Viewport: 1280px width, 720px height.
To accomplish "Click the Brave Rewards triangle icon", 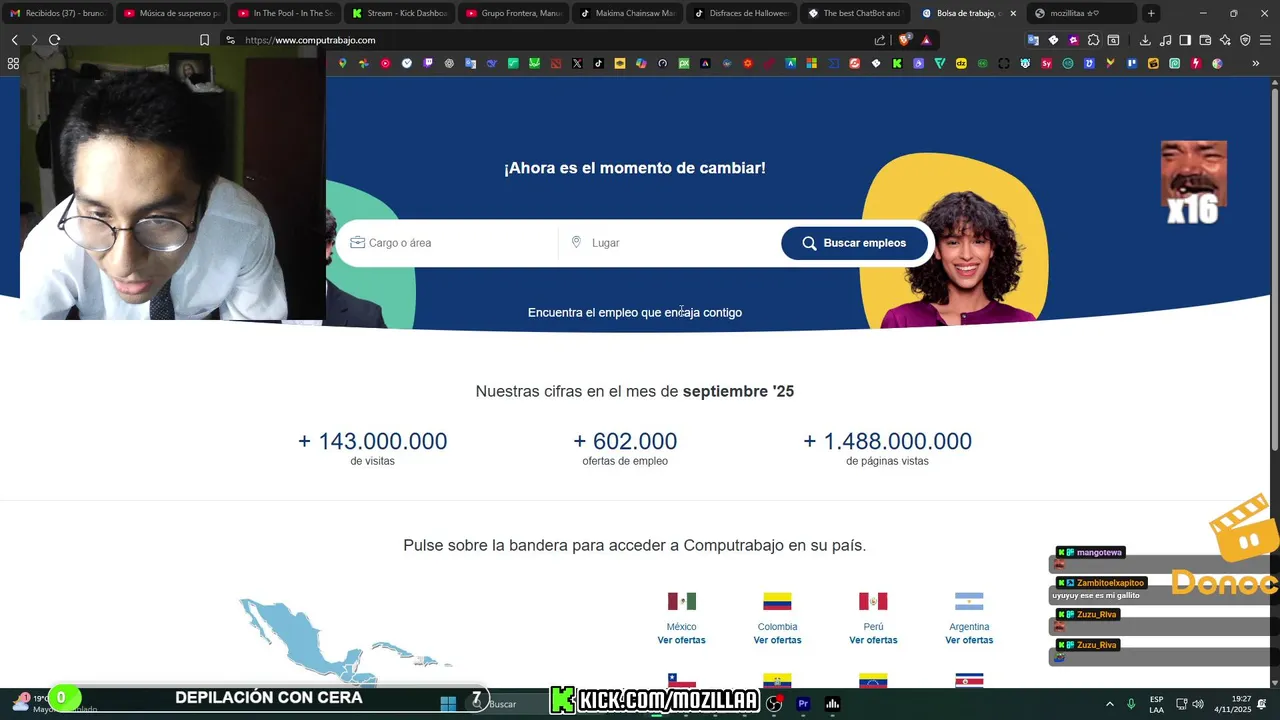I will pyautogui.click(x=926, y=40).
